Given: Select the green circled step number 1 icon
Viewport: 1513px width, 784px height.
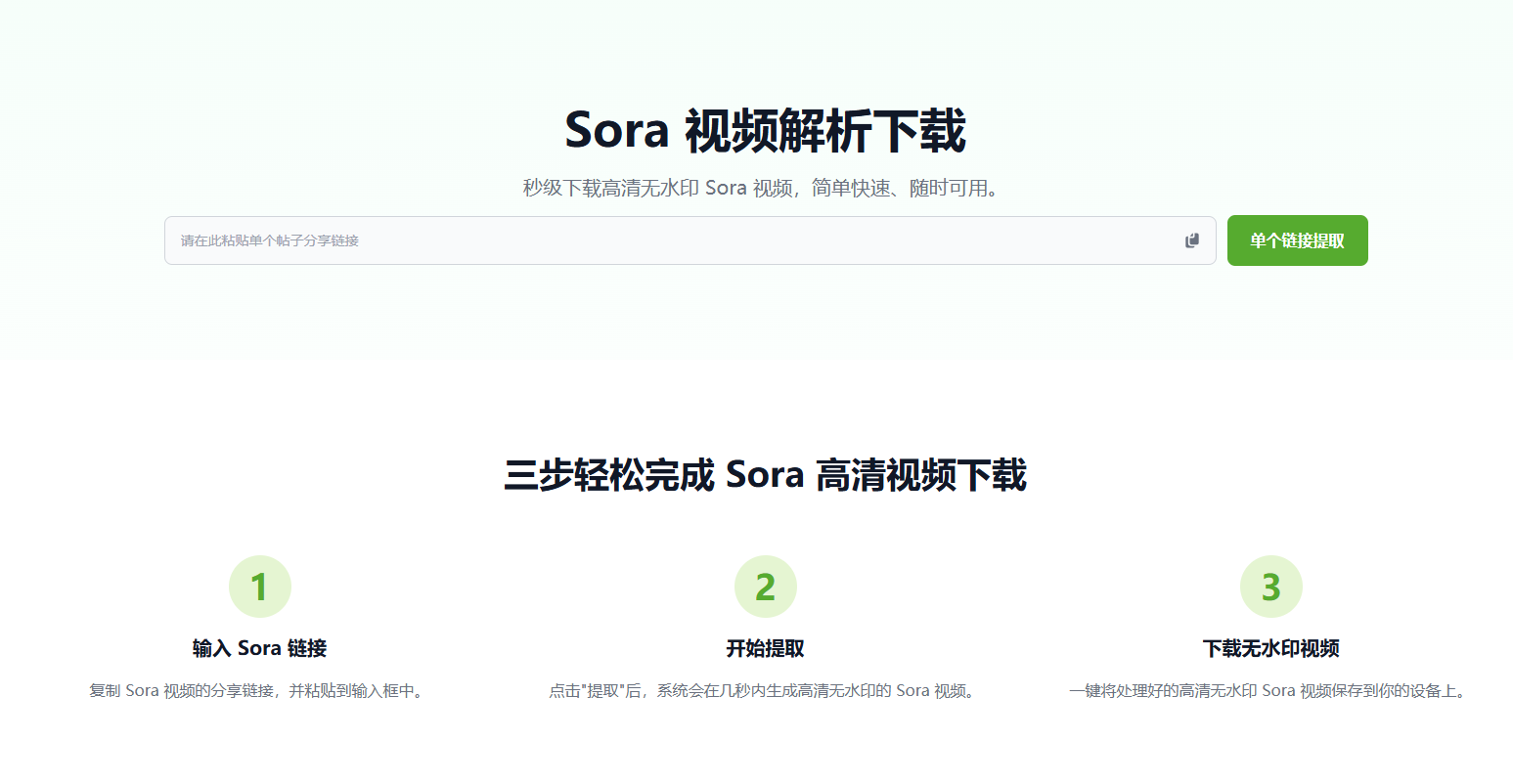Looking at the screenshot, I should (259, 586).
